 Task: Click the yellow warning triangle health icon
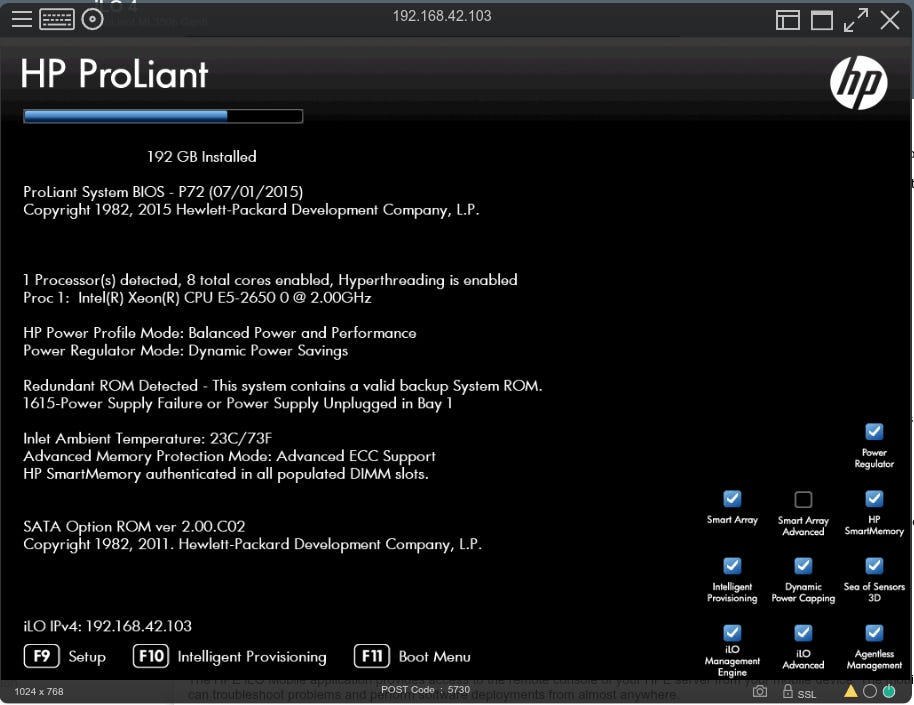coord(850,691)
